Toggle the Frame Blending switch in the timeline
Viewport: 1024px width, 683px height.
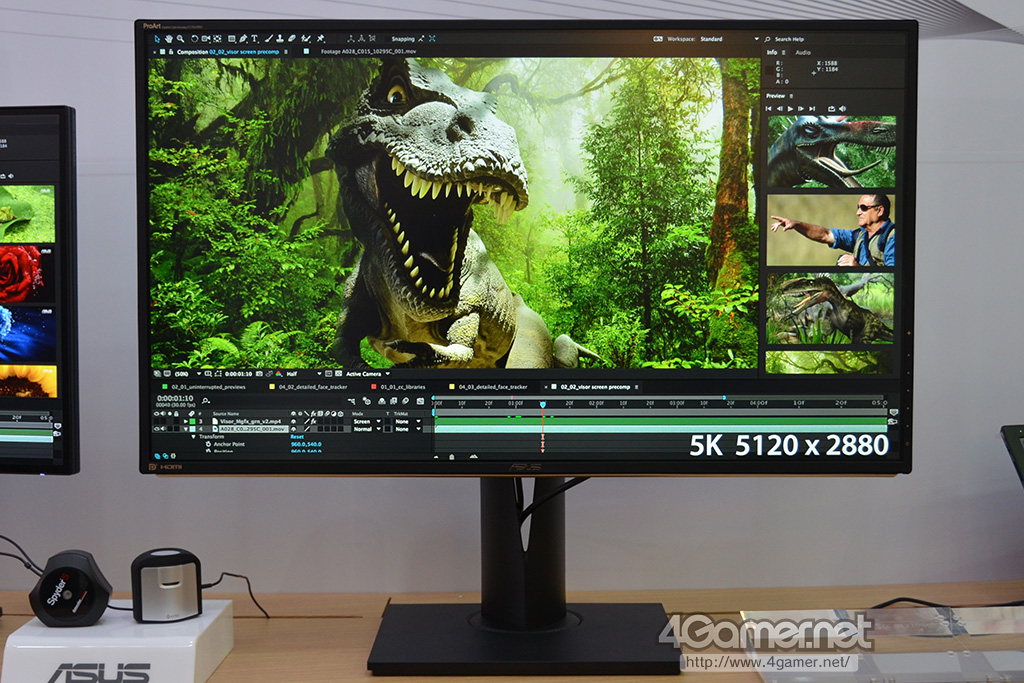click(x=393, y=401)
